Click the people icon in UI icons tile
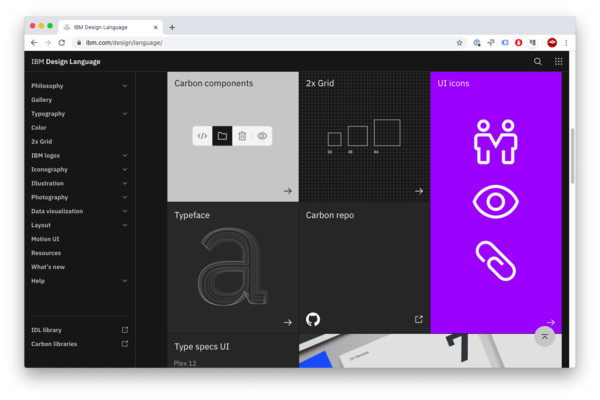Screen dimensions: 600x400 point(496,142)
